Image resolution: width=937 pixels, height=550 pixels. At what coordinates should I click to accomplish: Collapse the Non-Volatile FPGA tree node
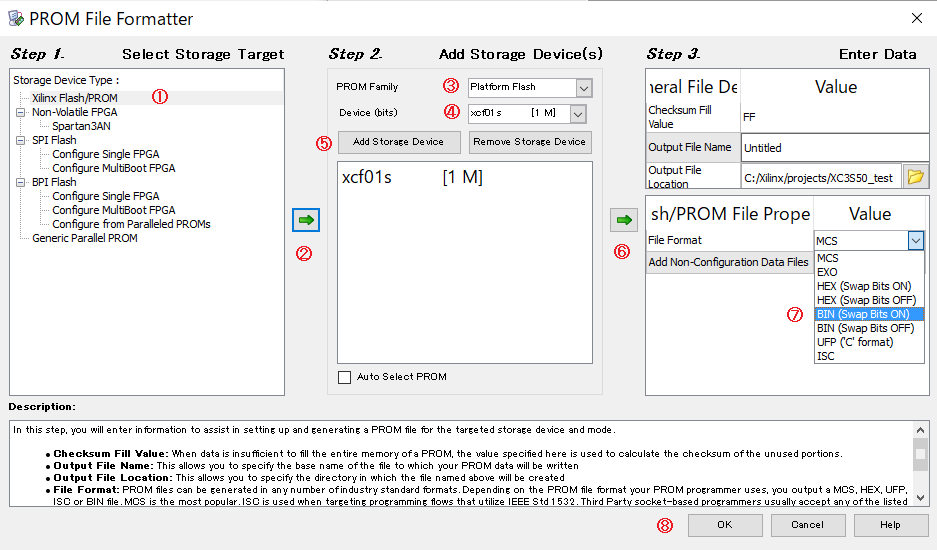pyautogui.click(x=21, y=112)
